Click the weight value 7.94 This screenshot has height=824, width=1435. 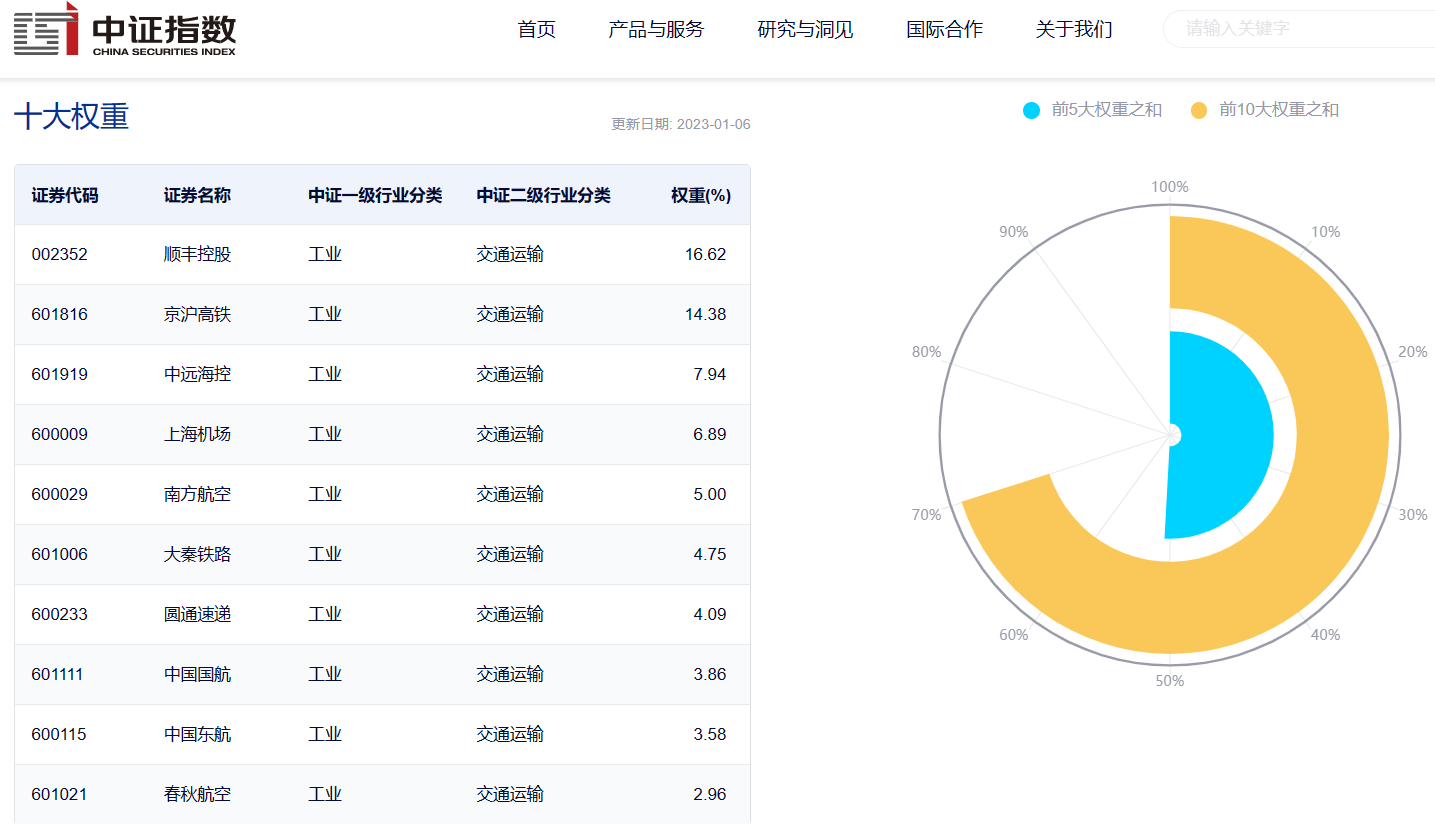click(x=709, y=374)
